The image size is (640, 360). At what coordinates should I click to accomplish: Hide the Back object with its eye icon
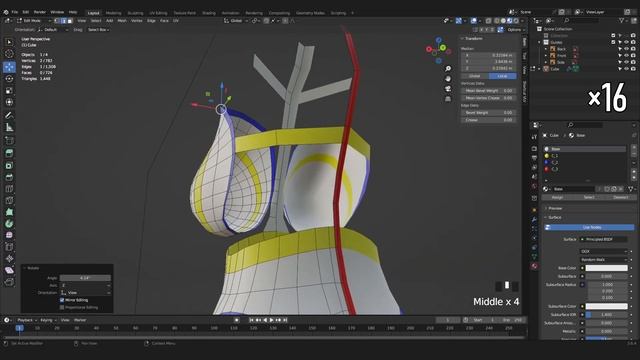coord(626,49)
